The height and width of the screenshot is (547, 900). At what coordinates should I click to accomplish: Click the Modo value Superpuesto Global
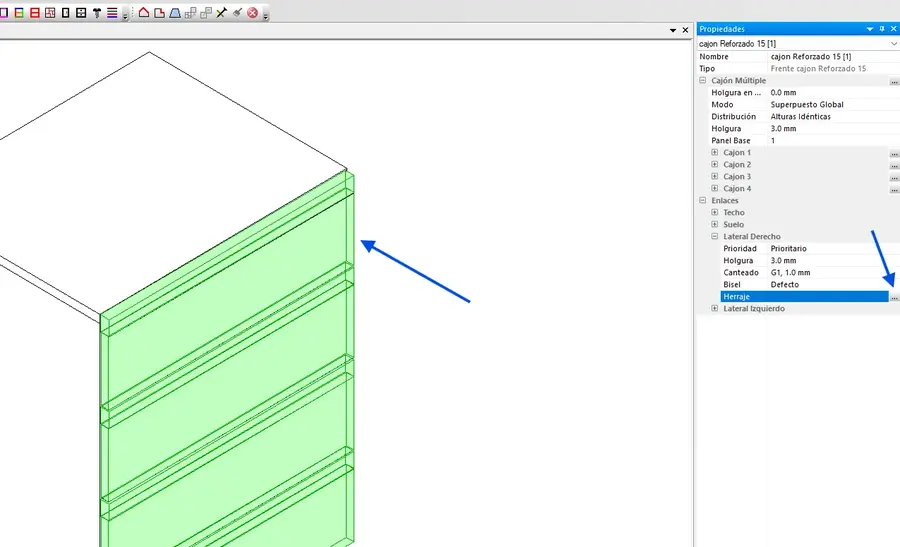click(806, 105)
